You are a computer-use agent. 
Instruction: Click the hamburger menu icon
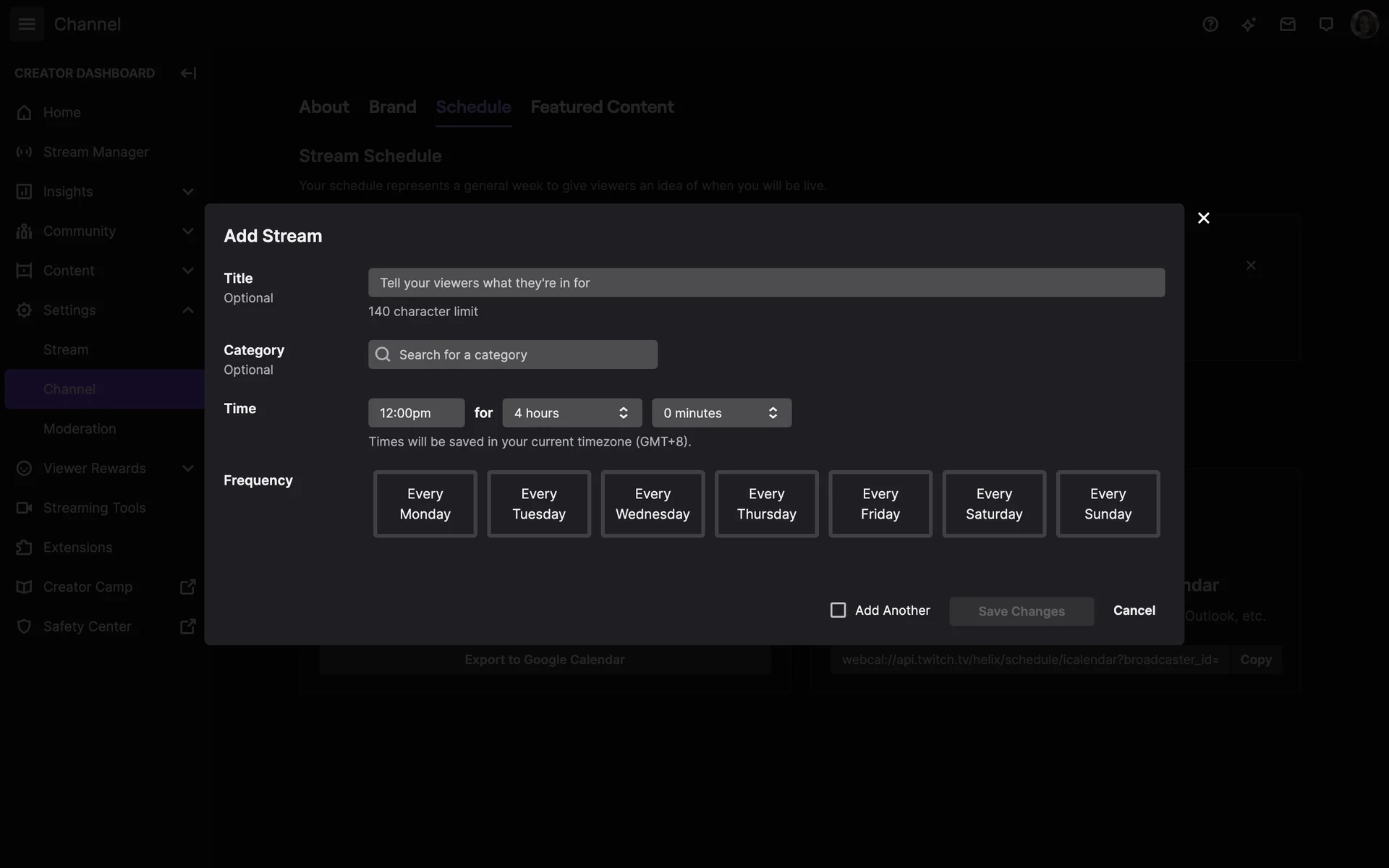coord(27,24)
